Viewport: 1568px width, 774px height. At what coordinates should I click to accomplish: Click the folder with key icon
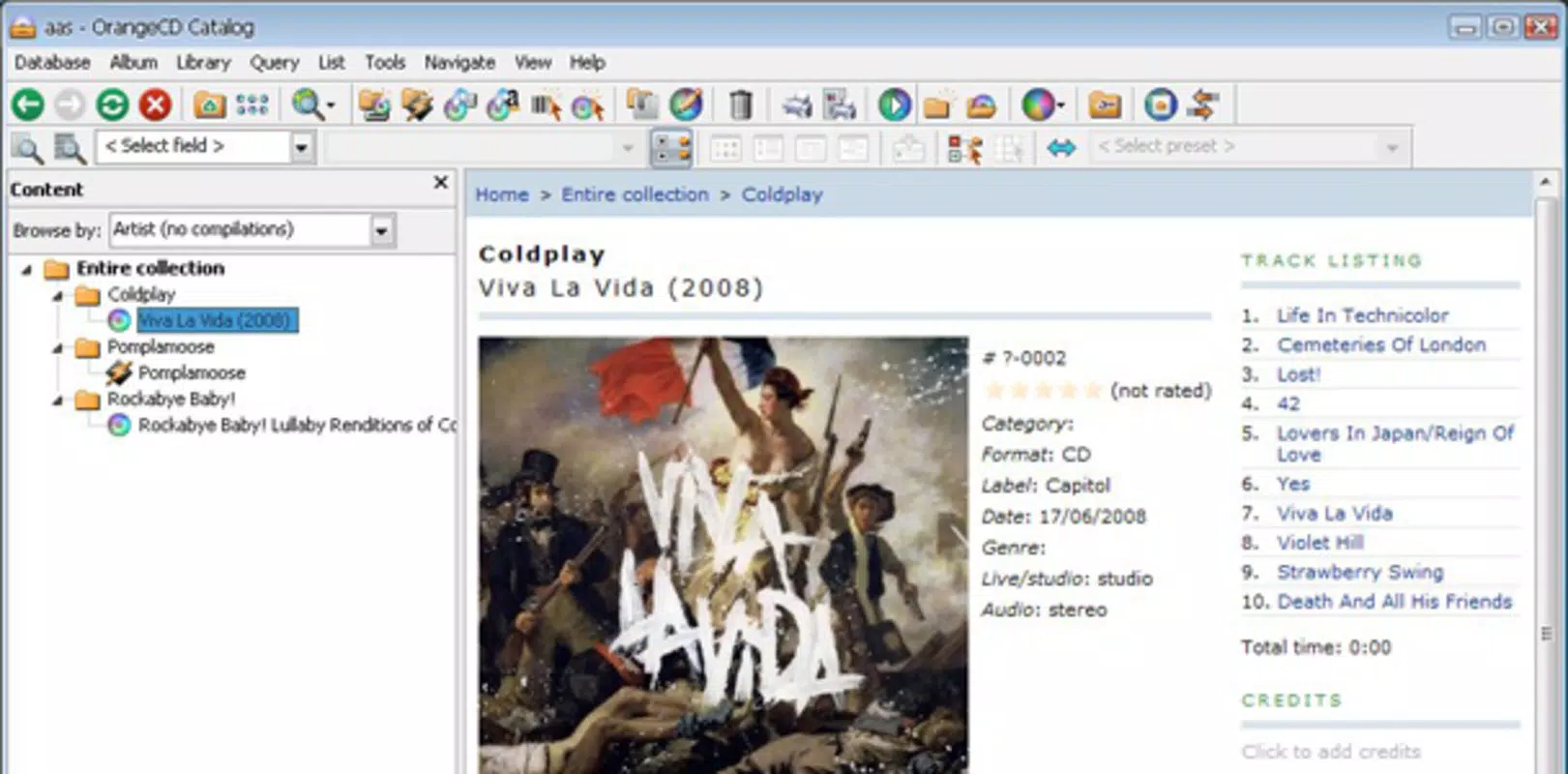pyautogui.click(x=1105, y=104)
